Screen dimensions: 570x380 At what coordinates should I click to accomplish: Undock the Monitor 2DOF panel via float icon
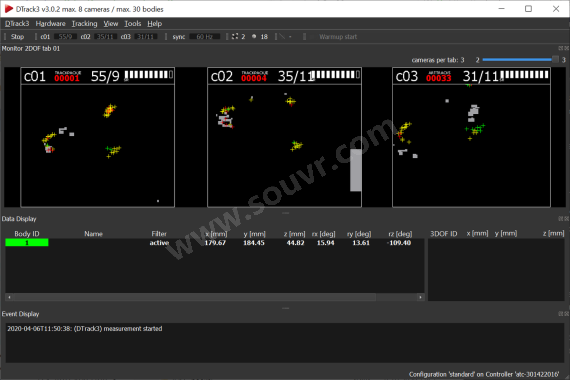[561, 48]
